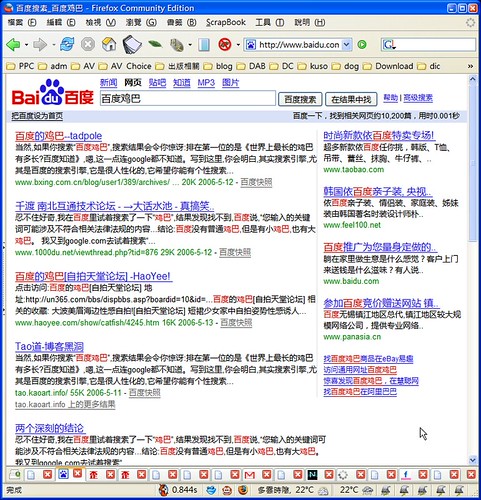Open the address bar URL dropdown
The height and width of the screenshot is (500, 481).
tap(347, 44)
